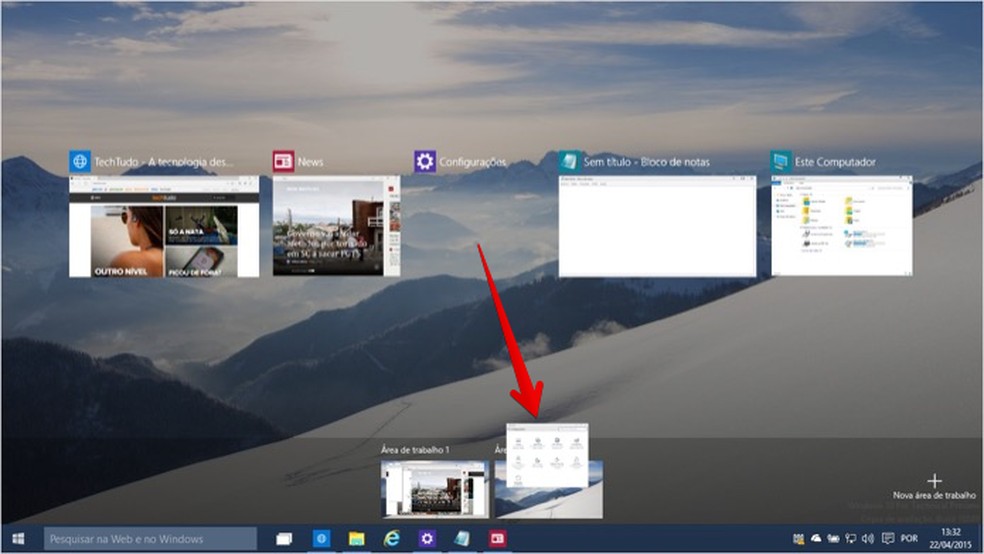Click the Configurações gear icon title
This screenshot has height=554, width=984.
click(425, 161)
